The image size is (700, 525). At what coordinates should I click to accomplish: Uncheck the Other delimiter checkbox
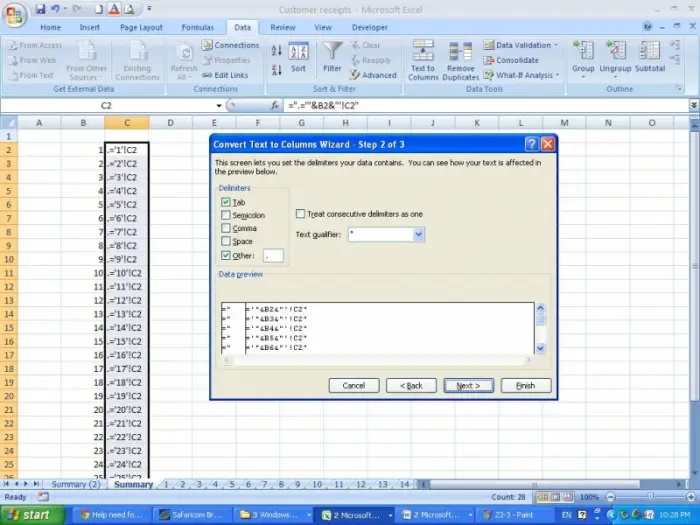pos(225,255)
